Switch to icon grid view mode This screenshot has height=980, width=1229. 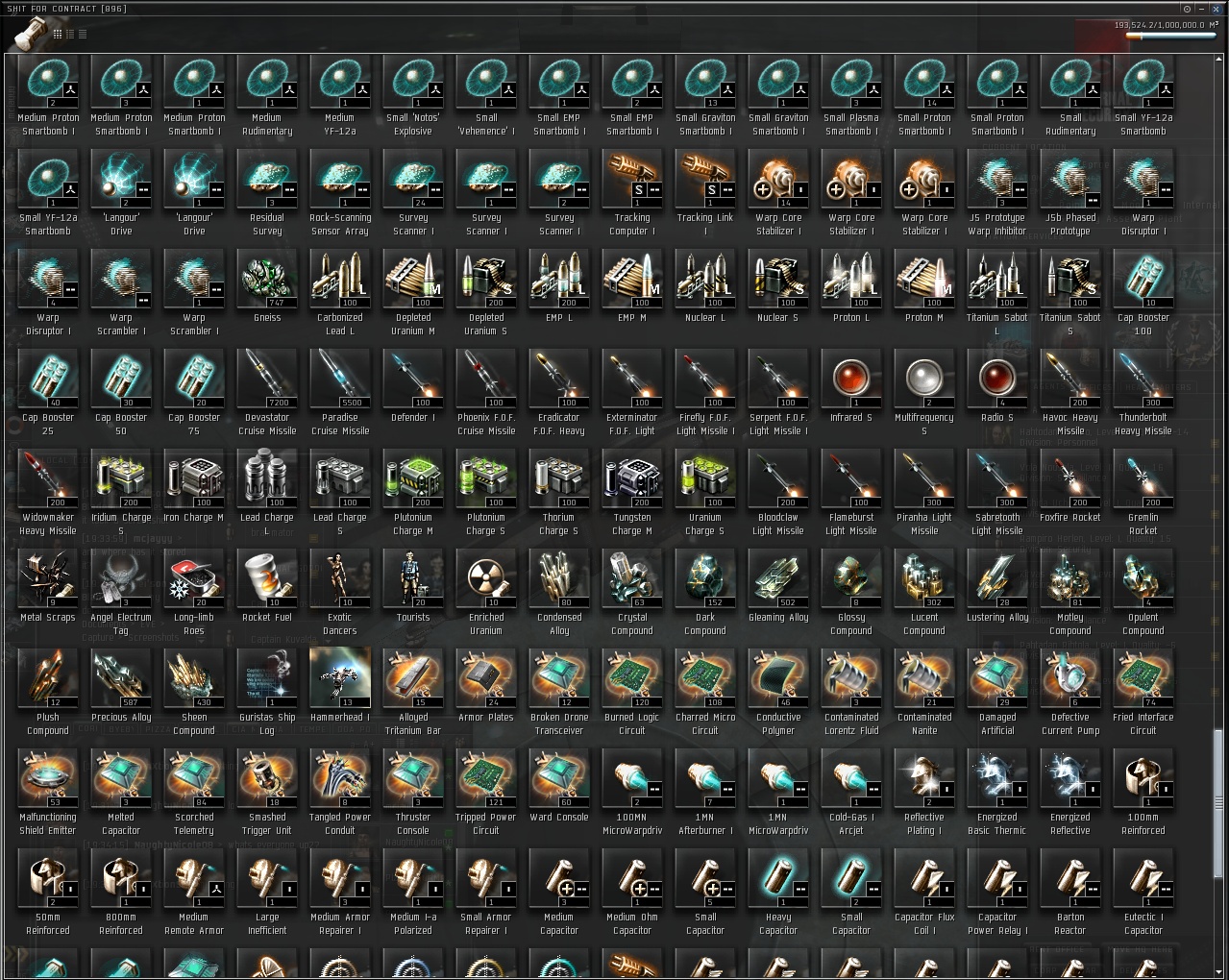58,34
